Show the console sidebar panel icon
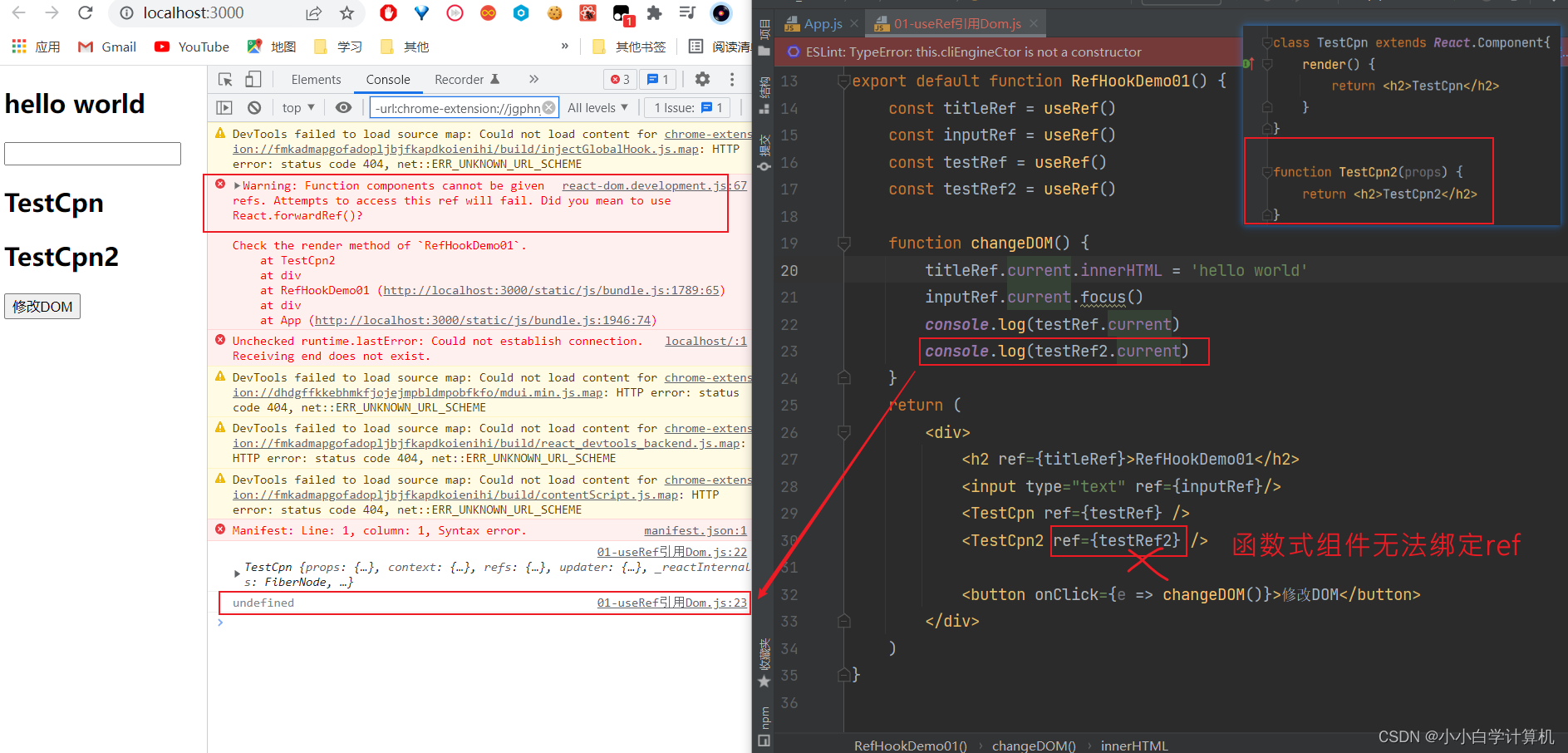 coord(224,107)
